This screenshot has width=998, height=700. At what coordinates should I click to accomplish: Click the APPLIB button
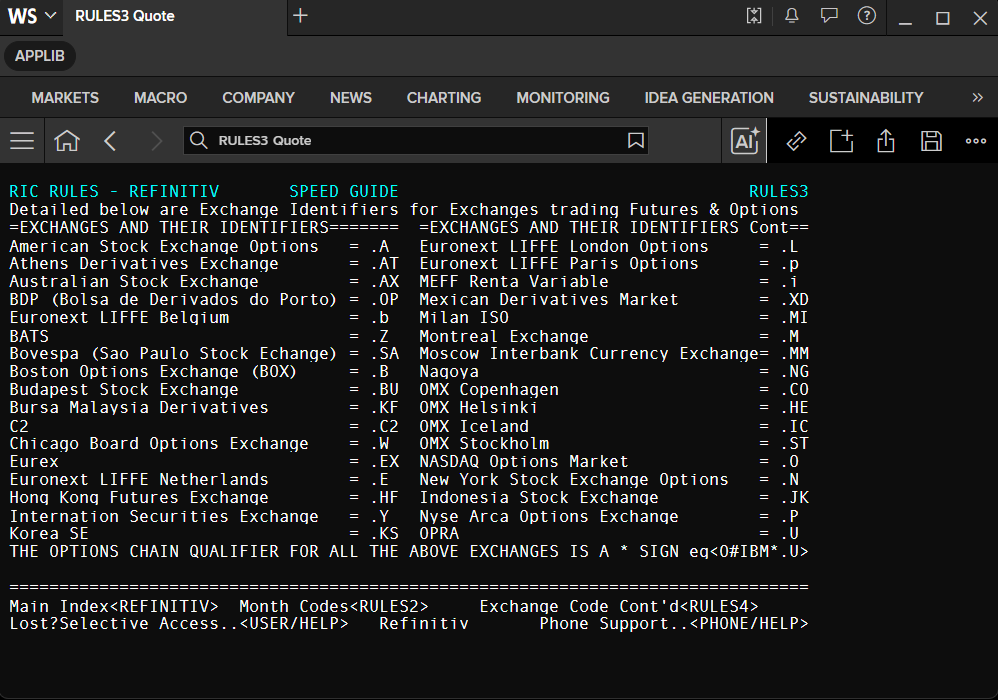40,56
